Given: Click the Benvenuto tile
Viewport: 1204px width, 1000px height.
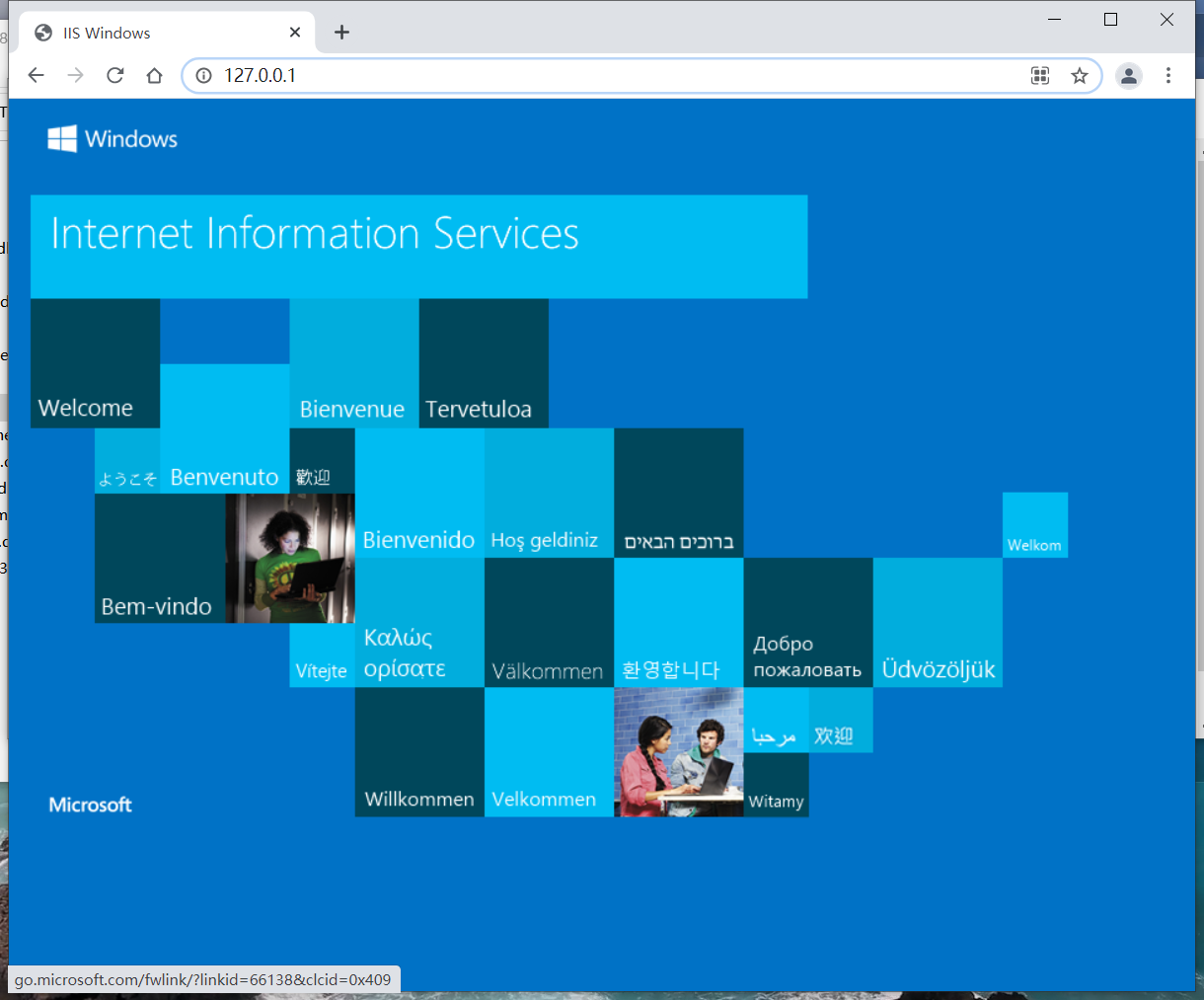Looking at the screenshot, I should click(225, 428).
